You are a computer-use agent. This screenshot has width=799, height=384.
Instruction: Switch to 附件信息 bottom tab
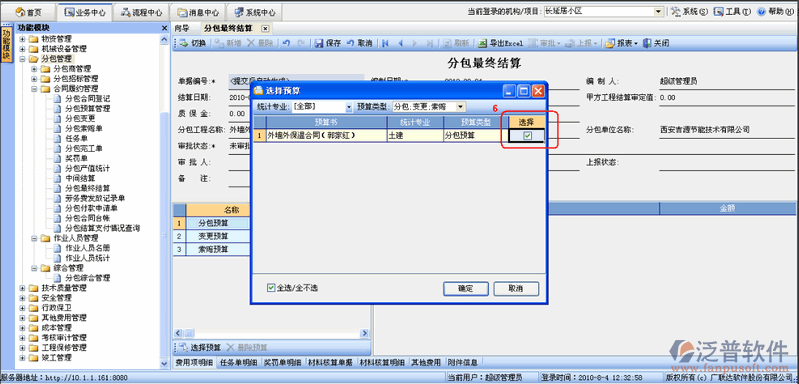(x=463, y=363)
